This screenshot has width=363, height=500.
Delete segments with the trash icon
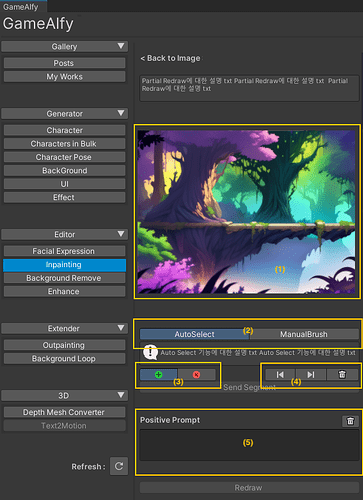point(342,375)
